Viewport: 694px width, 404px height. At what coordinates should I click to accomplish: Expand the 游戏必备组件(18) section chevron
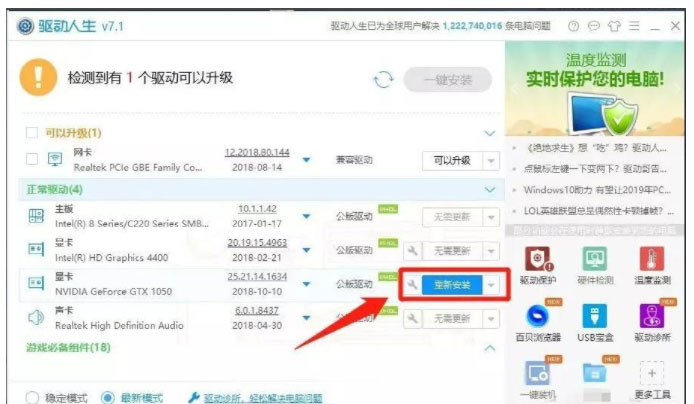(x=490, y=348)
